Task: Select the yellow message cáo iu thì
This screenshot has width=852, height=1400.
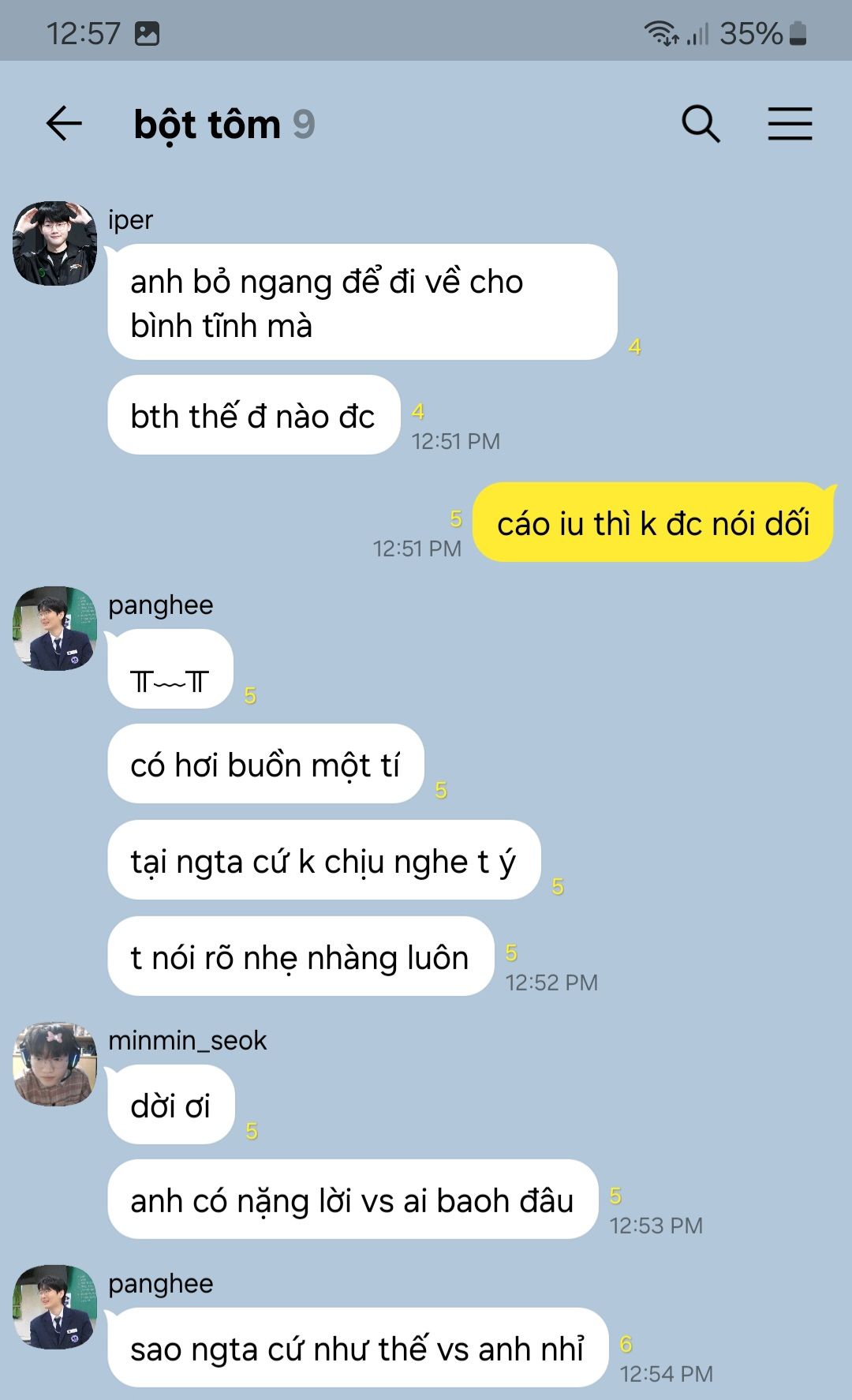Action: pos(653,522)
